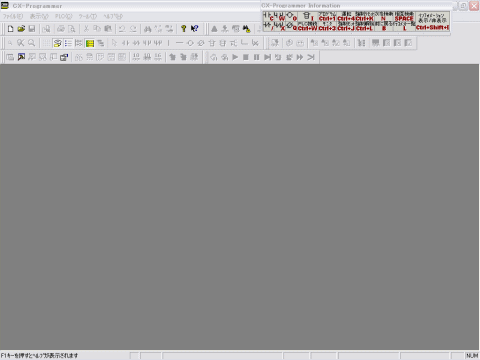Click the Find binoculars icon
Image resolution: width=480 pixels, height=360 pixels.
point(148,29)
